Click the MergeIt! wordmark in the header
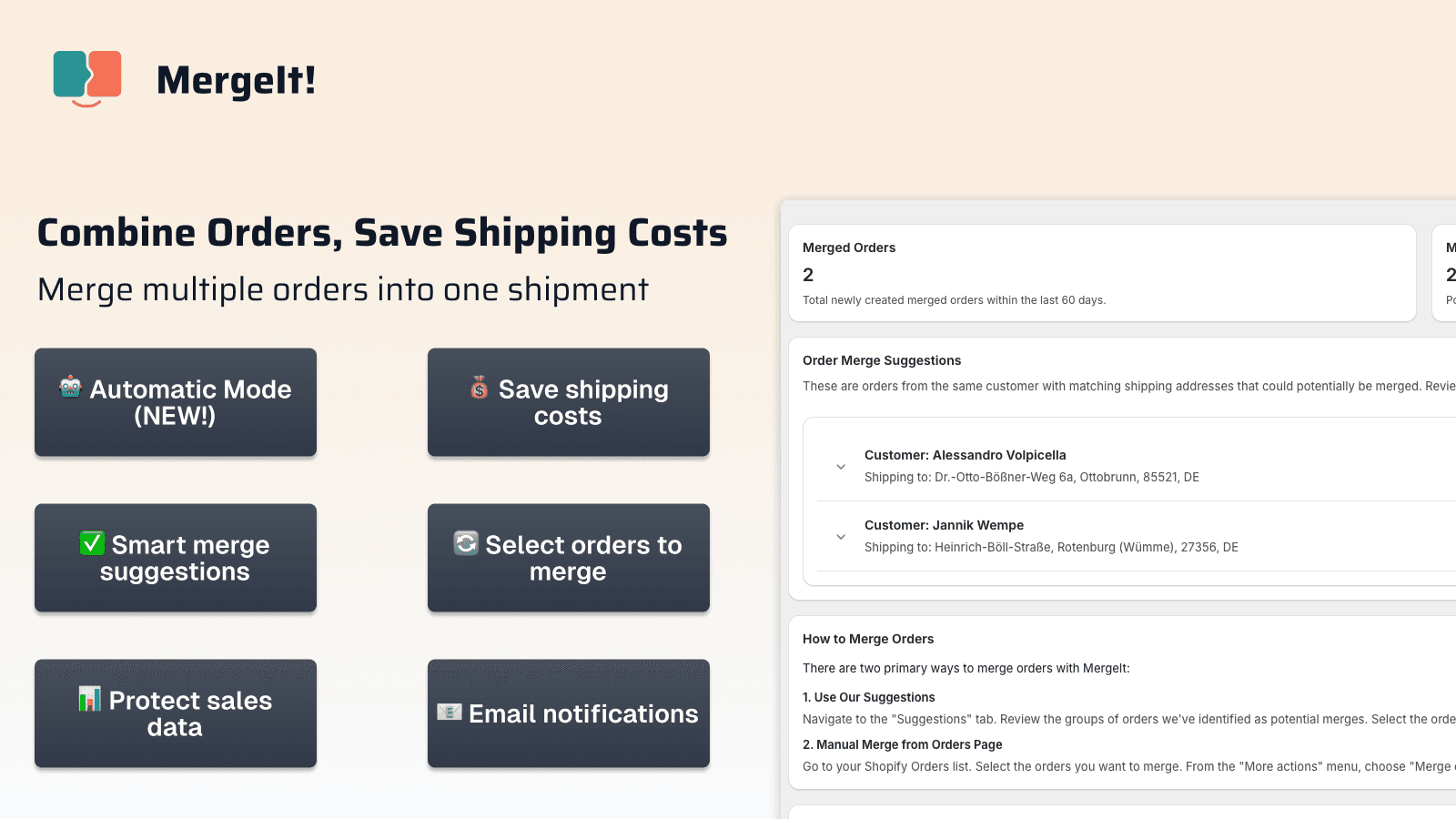This screenshot has width=1456, height=819. click(x=238, y=81)
